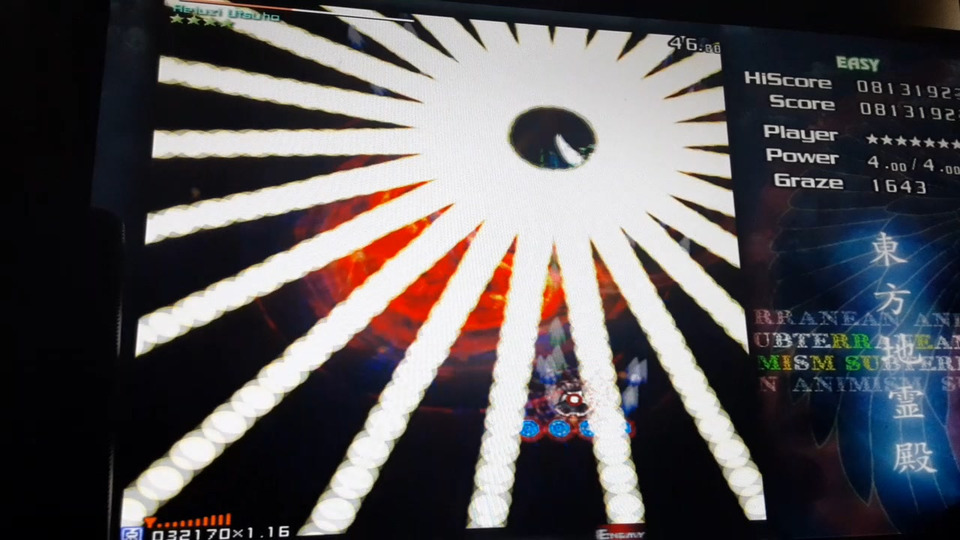Click the current Score value digits
Viewport: 960px width, 540px height.
point(909,111)
